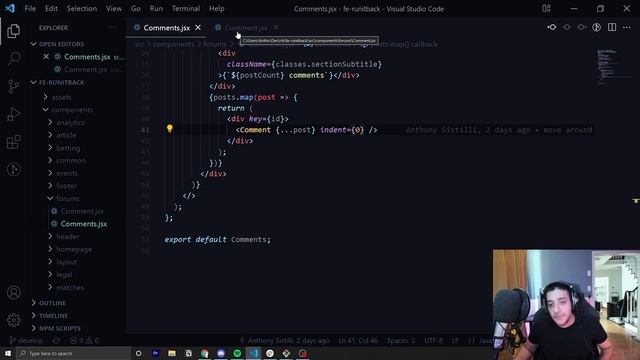This screenshot has height=360, width=640.
Task: Open Explorer Views and More Actions ellipsis
Action: pos(111,27)
